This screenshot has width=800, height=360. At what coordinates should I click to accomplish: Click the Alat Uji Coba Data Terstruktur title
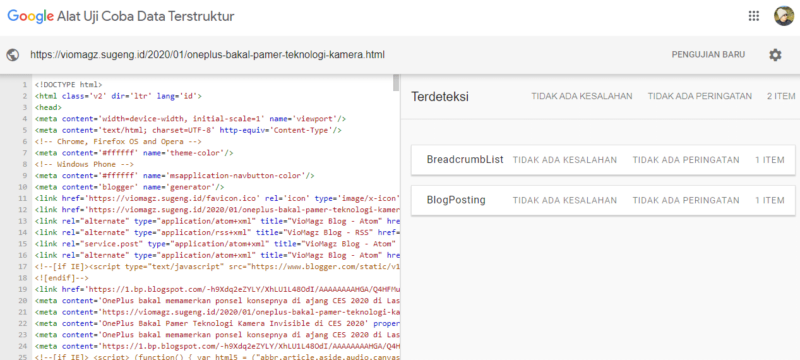146,16
